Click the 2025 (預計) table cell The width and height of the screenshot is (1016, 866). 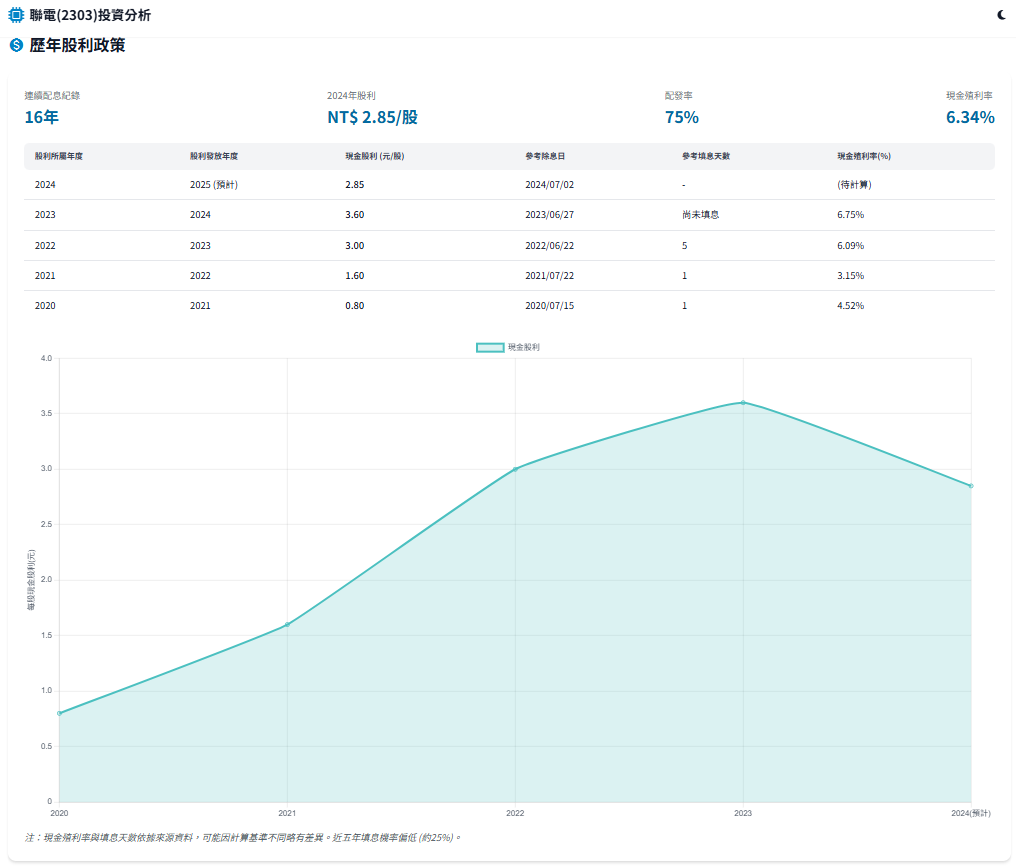coord(214,185)
